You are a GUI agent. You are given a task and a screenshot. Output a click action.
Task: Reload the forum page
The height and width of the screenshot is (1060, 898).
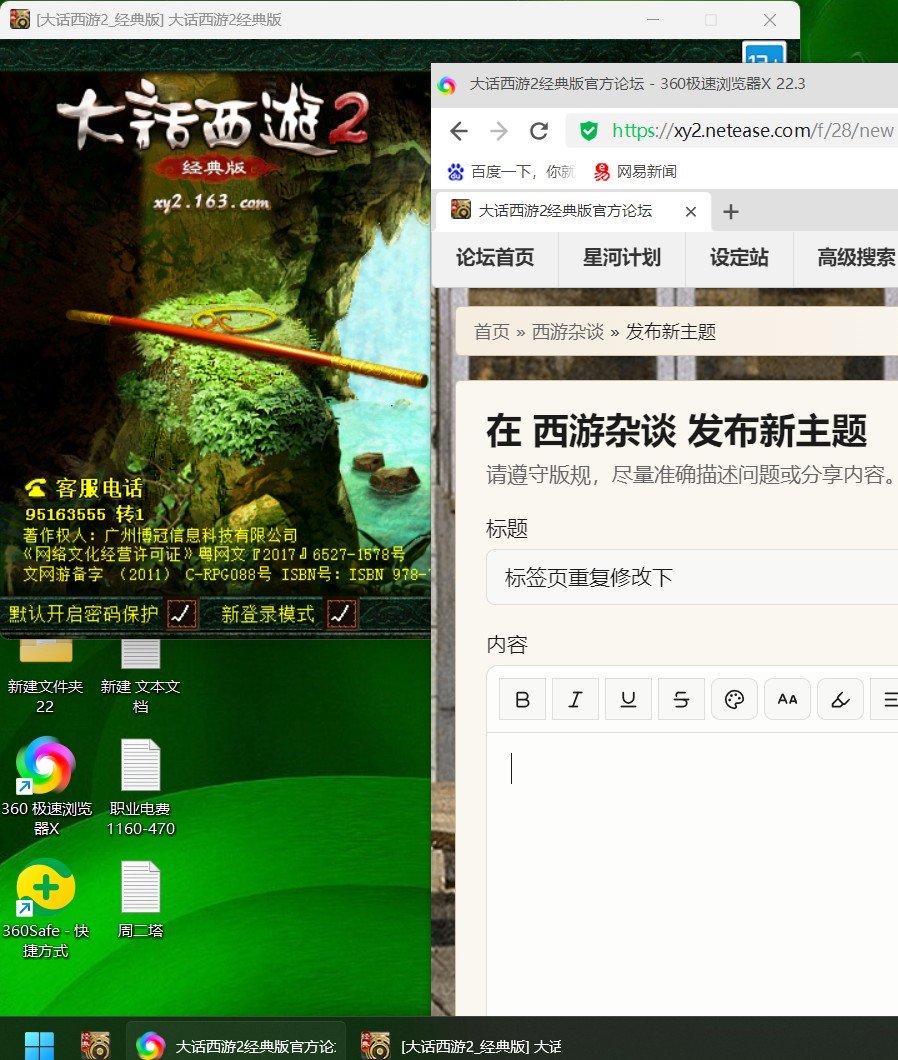(x=539, y=130)
